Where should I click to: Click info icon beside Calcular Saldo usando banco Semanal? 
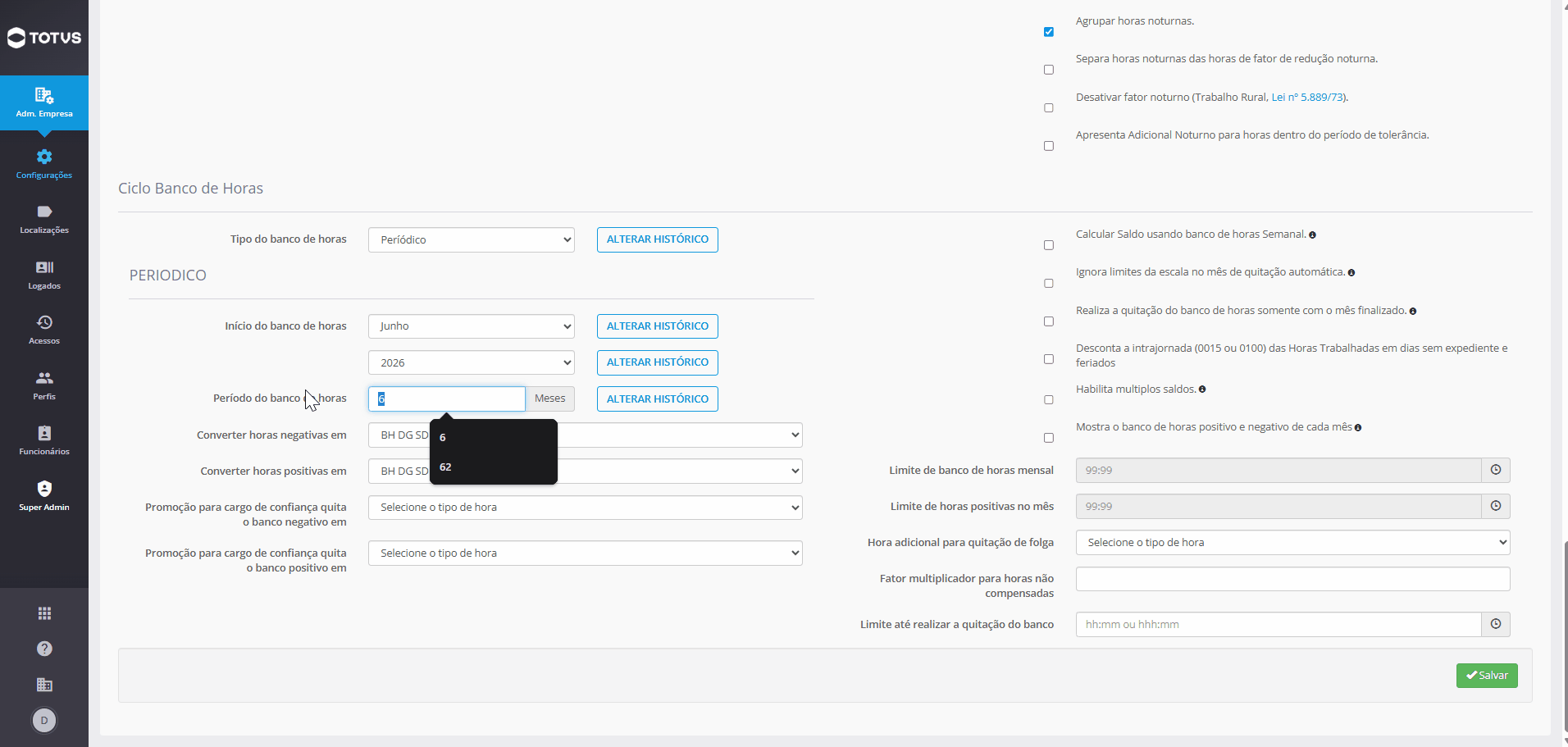pos(1313,235)
